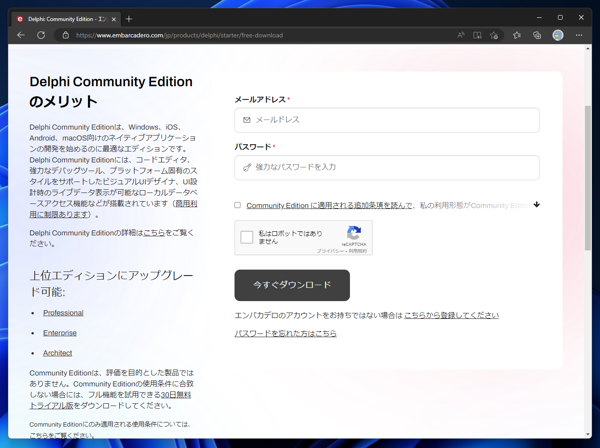View site info via the lock icon
The image size is (600, 448).
66,35
